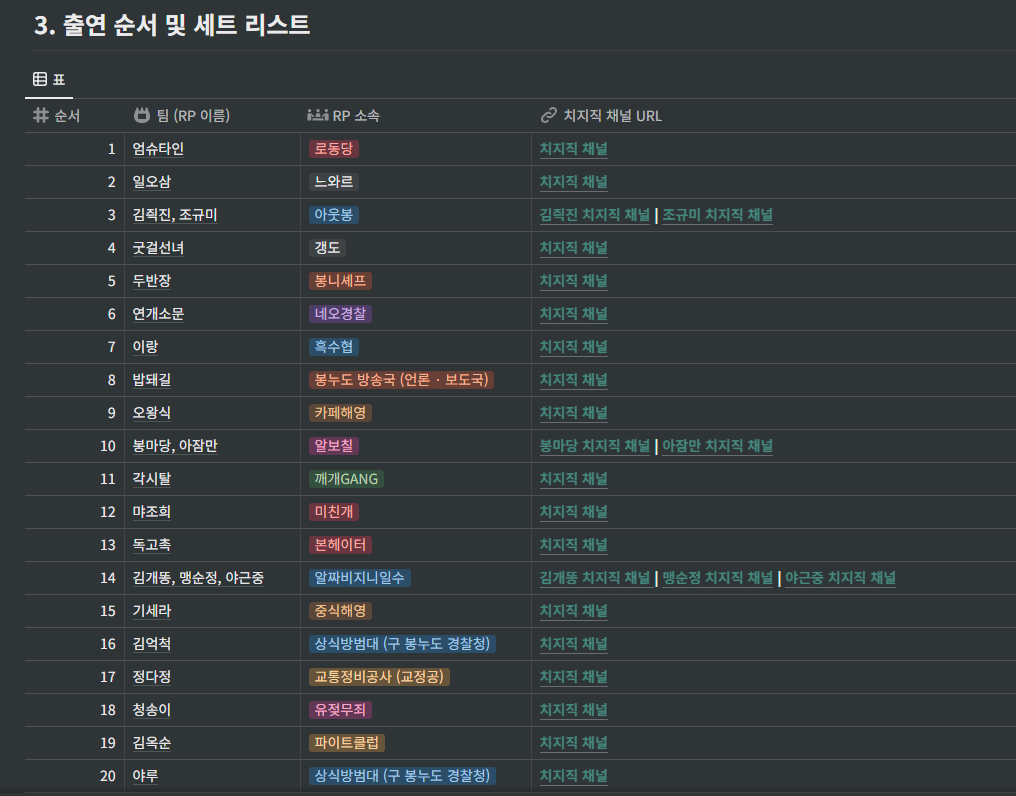Select the 표 table view tab
Screen dimensions: 1016x796
(49, 79)
